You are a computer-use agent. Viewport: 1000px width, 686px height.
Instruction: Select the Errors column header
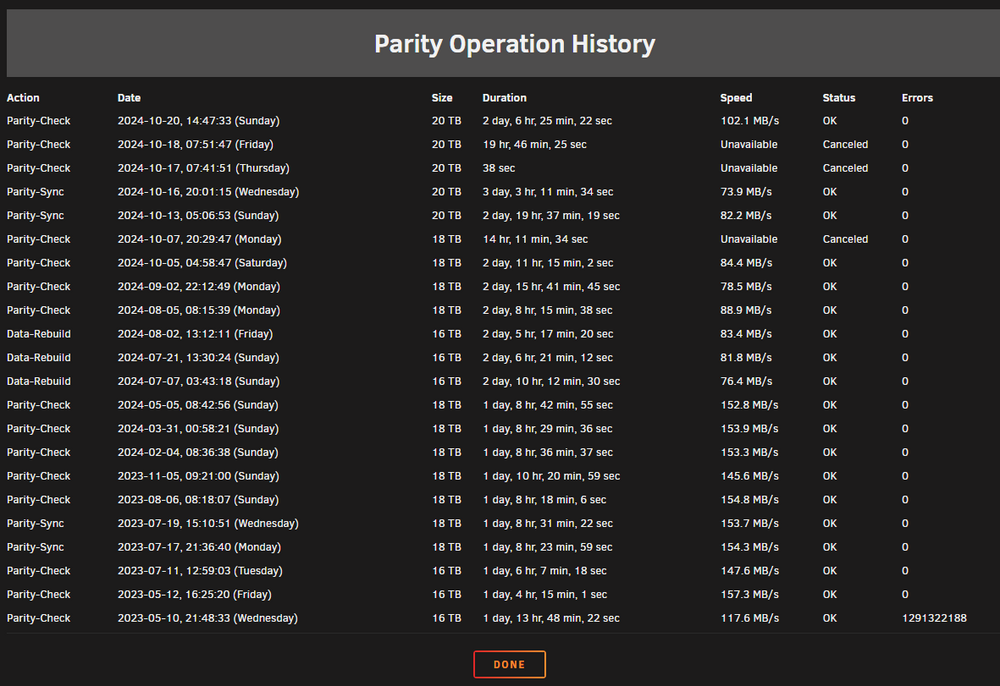pyautogui.click(x=917, y=98)
